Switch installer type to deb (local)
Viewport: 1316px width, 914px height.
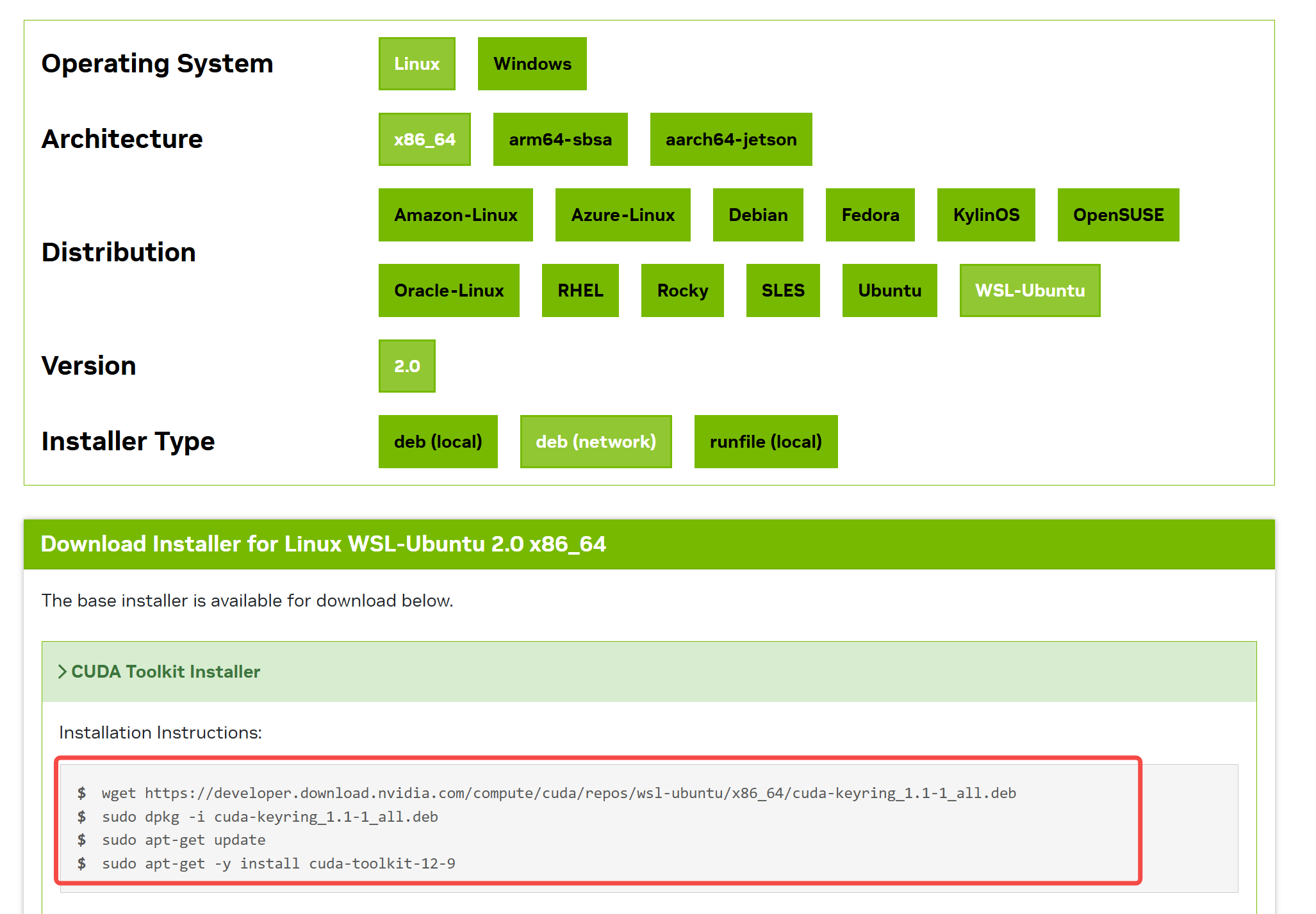coord(438,442)
